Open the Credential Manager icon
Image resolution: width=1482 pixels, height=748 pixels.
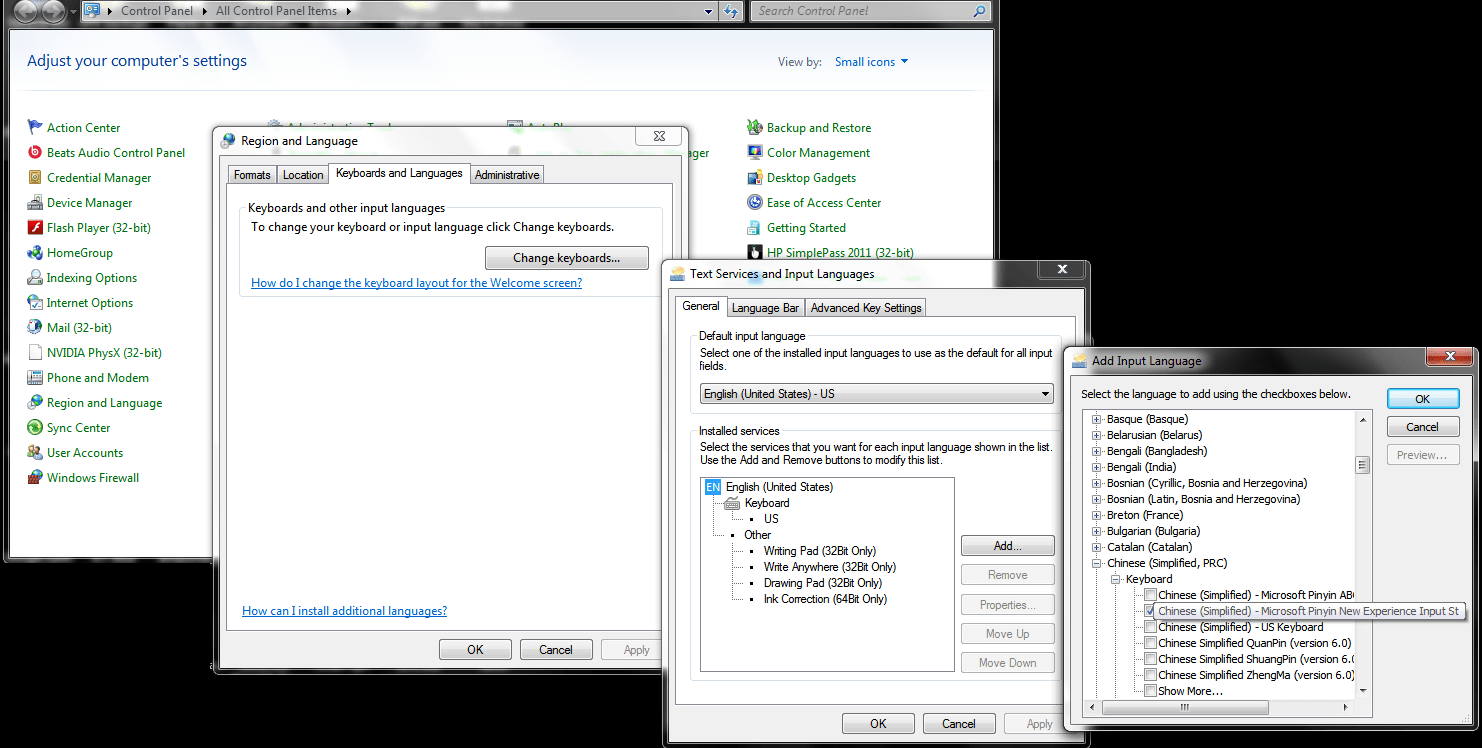36,178
